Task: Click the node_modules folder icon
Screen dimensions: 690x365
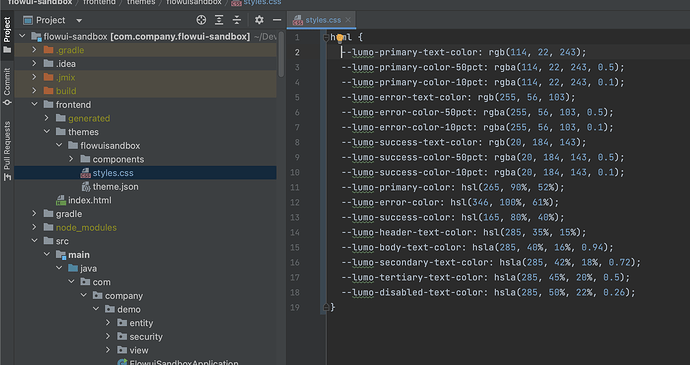Action: 48,228
